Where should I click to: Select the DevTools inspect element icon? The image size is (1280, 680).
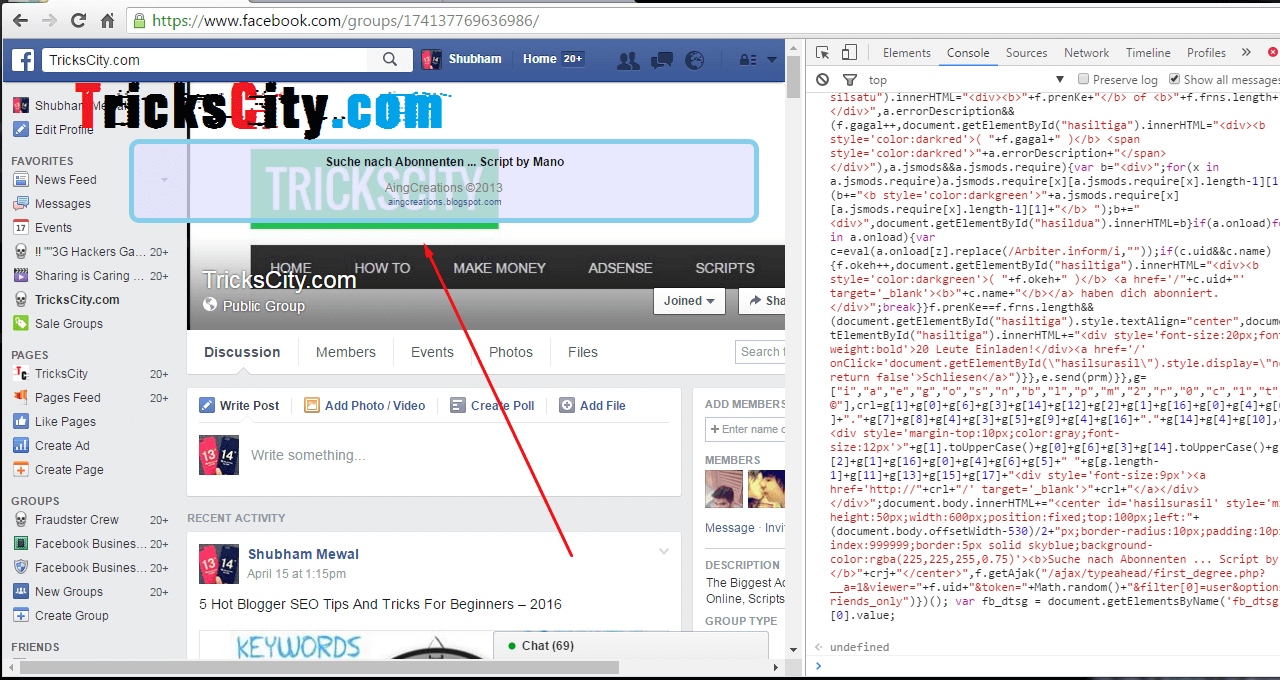(823, 53)
